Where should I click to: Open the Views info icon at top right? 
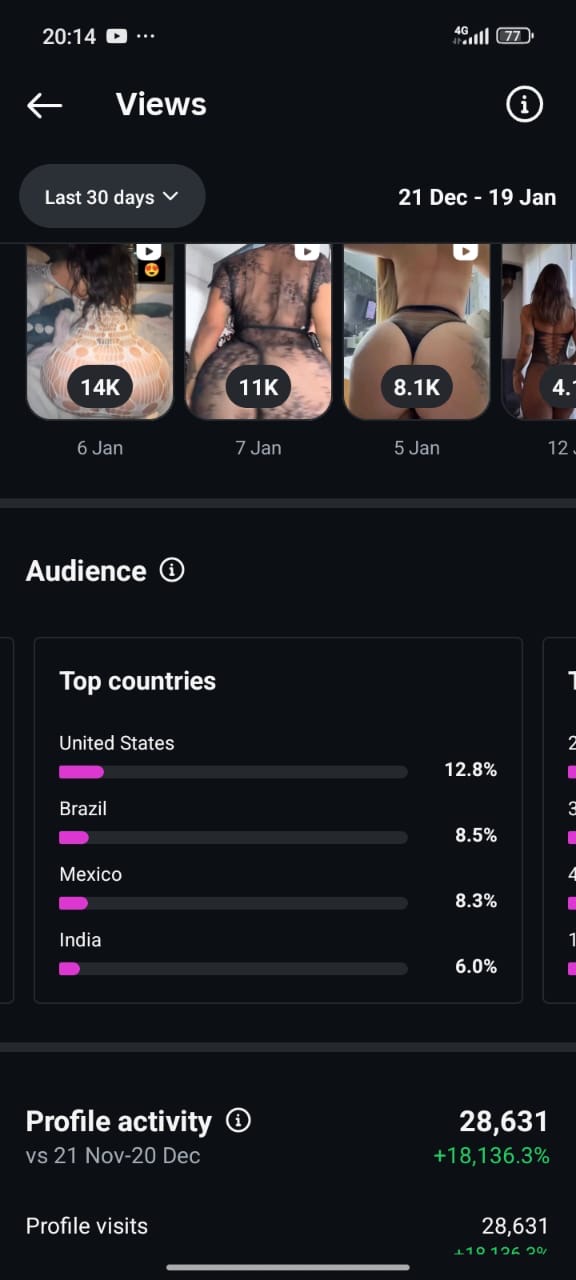pyautogui.click(x=524, y=104)
